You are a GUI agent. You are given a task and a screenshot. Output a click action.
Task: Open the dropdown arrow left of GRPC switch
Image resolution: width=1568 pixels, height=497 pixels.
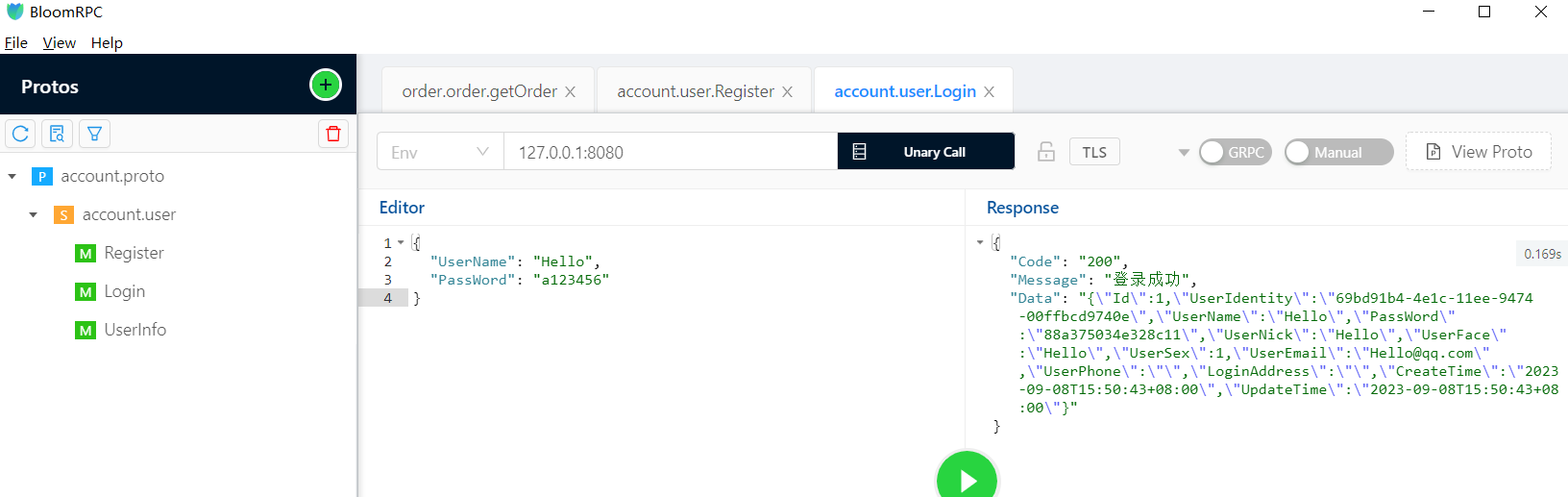tap(1184, 153)
